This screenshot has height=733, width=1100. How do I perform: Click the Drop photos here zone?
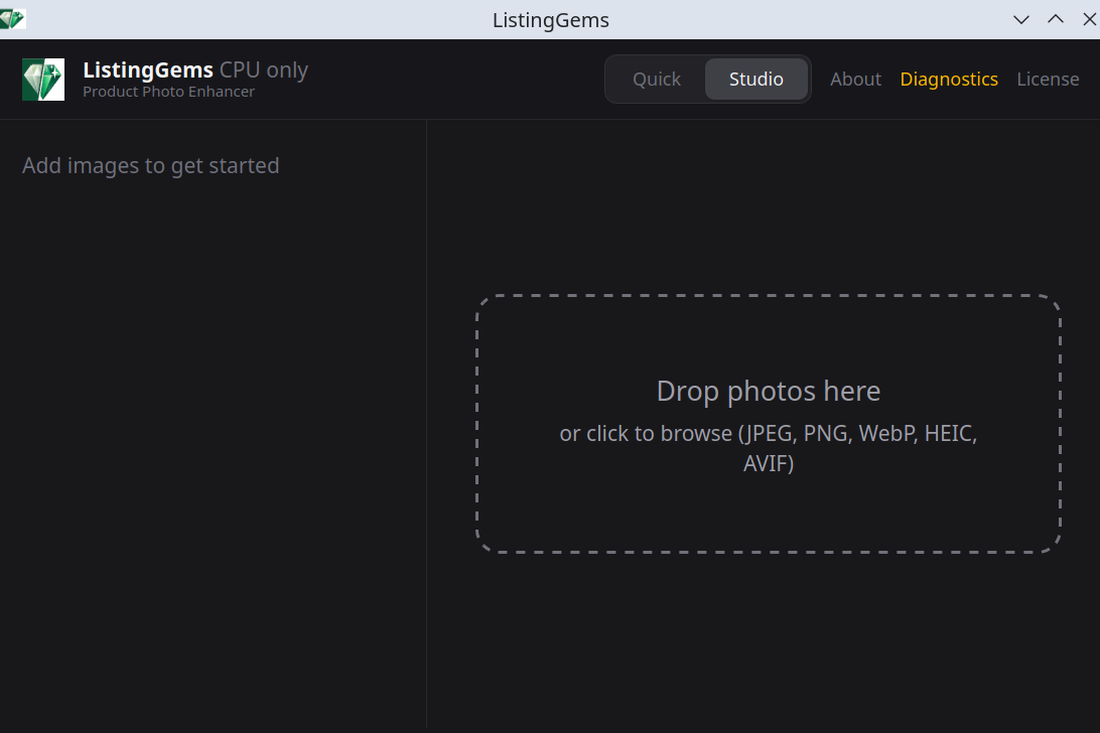768,424
